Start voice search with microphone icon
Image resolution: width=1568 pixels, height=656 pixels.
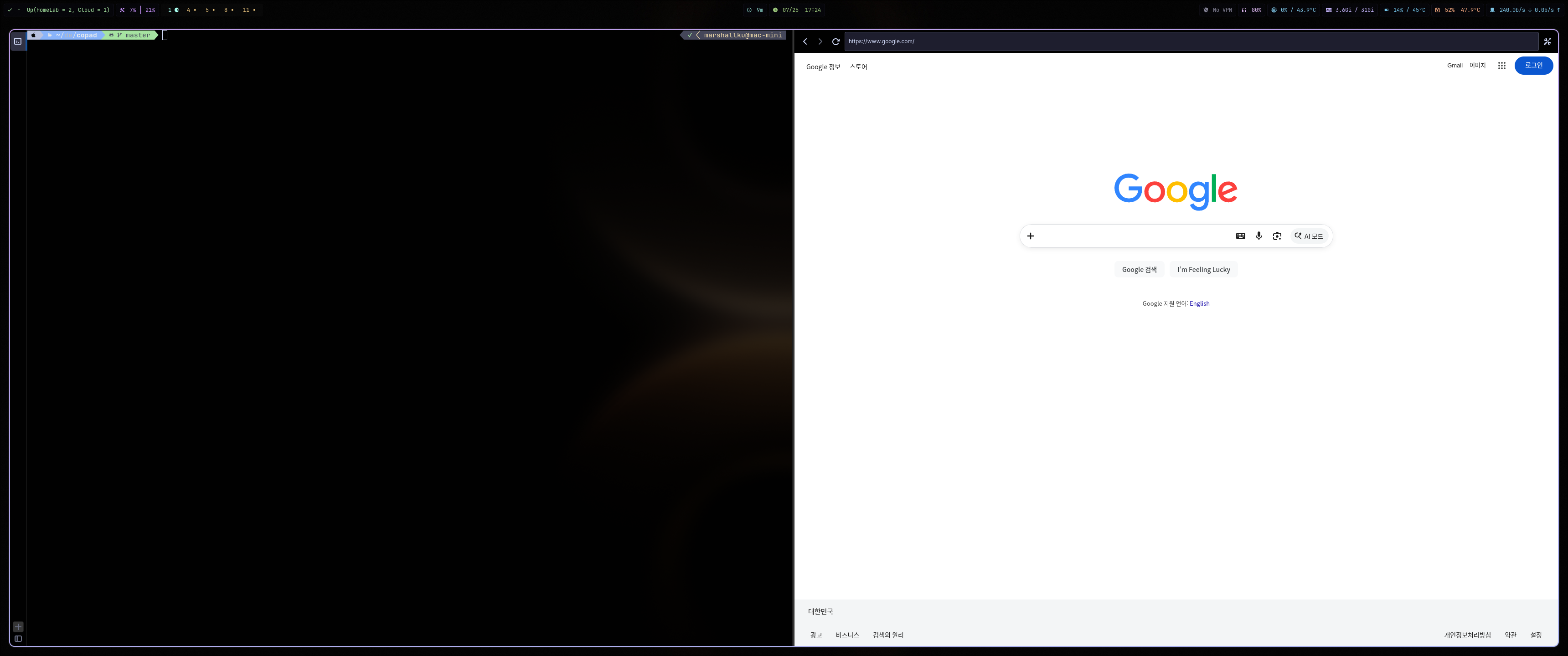(1258, 236)
